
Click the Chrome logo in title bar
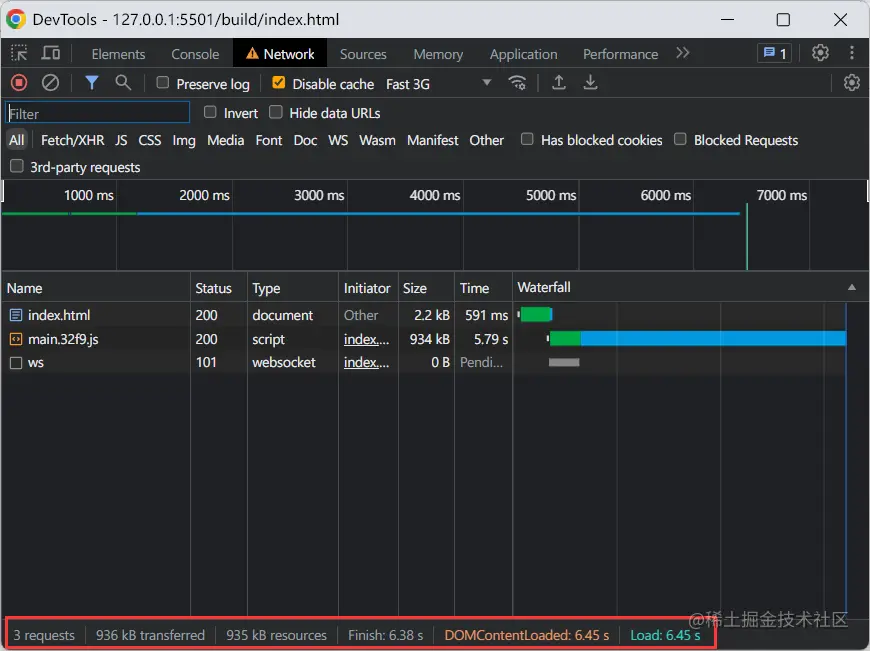pyautogui.click(x=16, y=19)
